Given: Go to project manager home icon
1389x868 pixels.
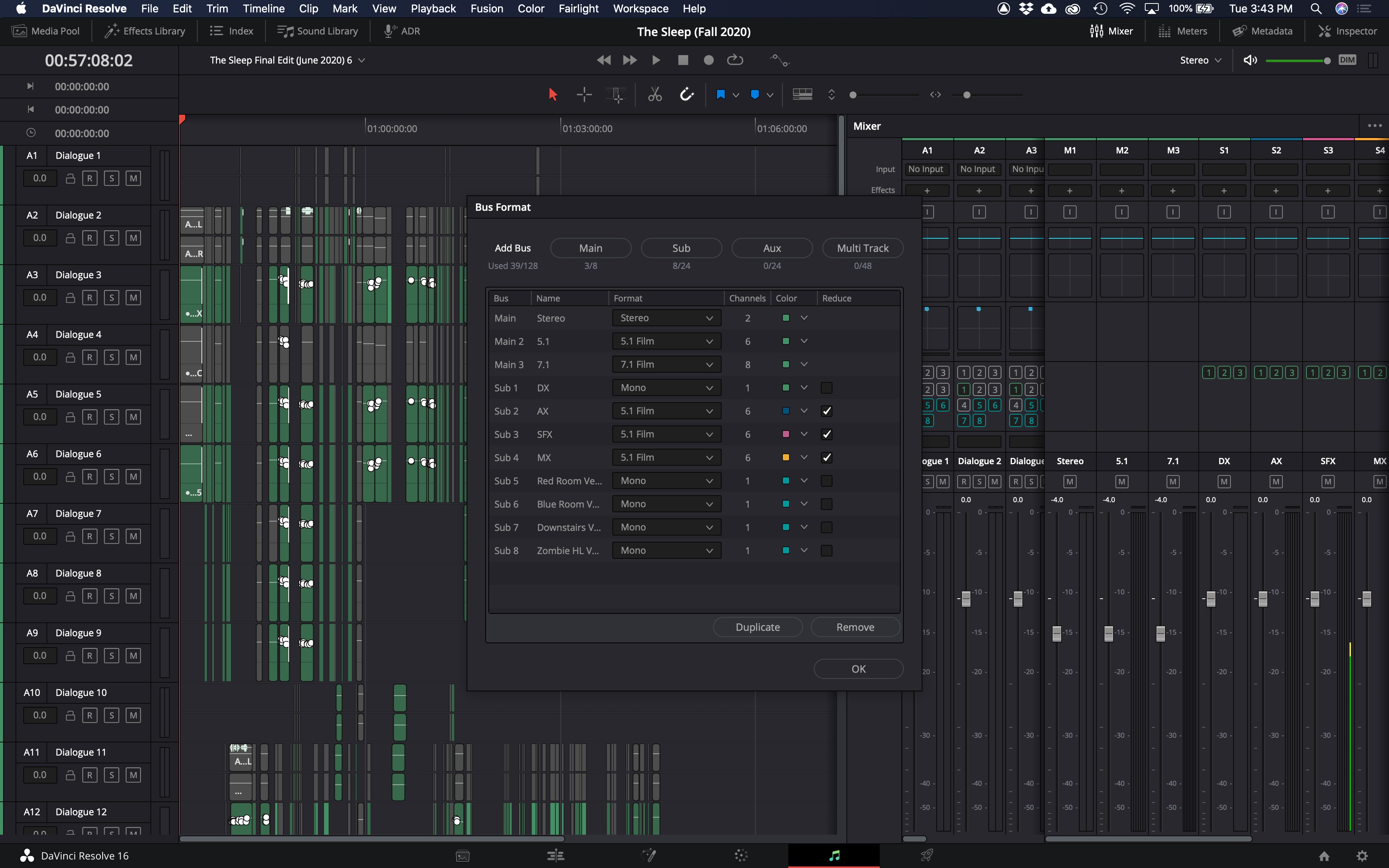Looking at the screenshot, I should tap(1324, 856).
